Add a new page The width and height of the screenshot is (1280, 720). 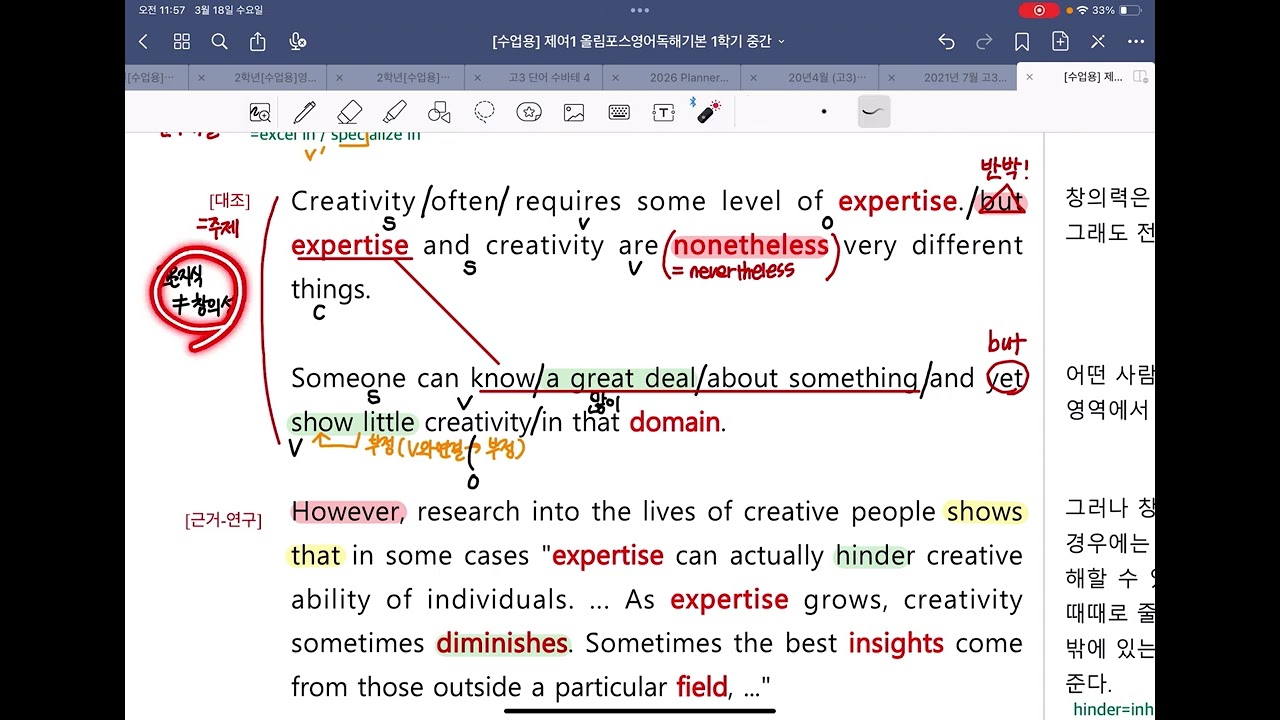[x=1060, y=41]
